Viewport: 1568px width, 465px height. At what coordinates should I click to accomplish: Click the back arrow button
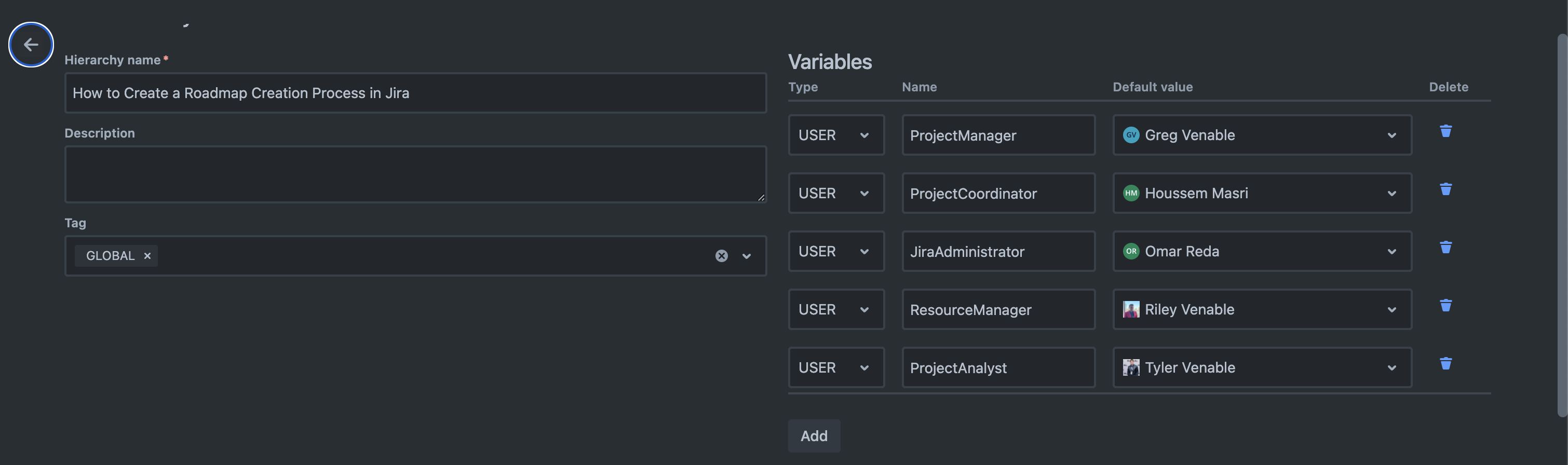point(31,45)
